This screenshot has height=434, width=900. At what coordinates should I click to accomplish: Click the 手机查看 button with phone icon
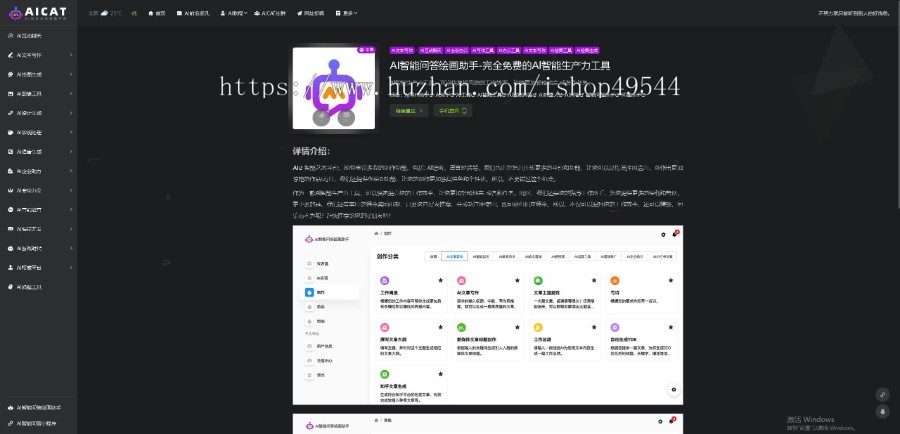(x=452, y=110)
